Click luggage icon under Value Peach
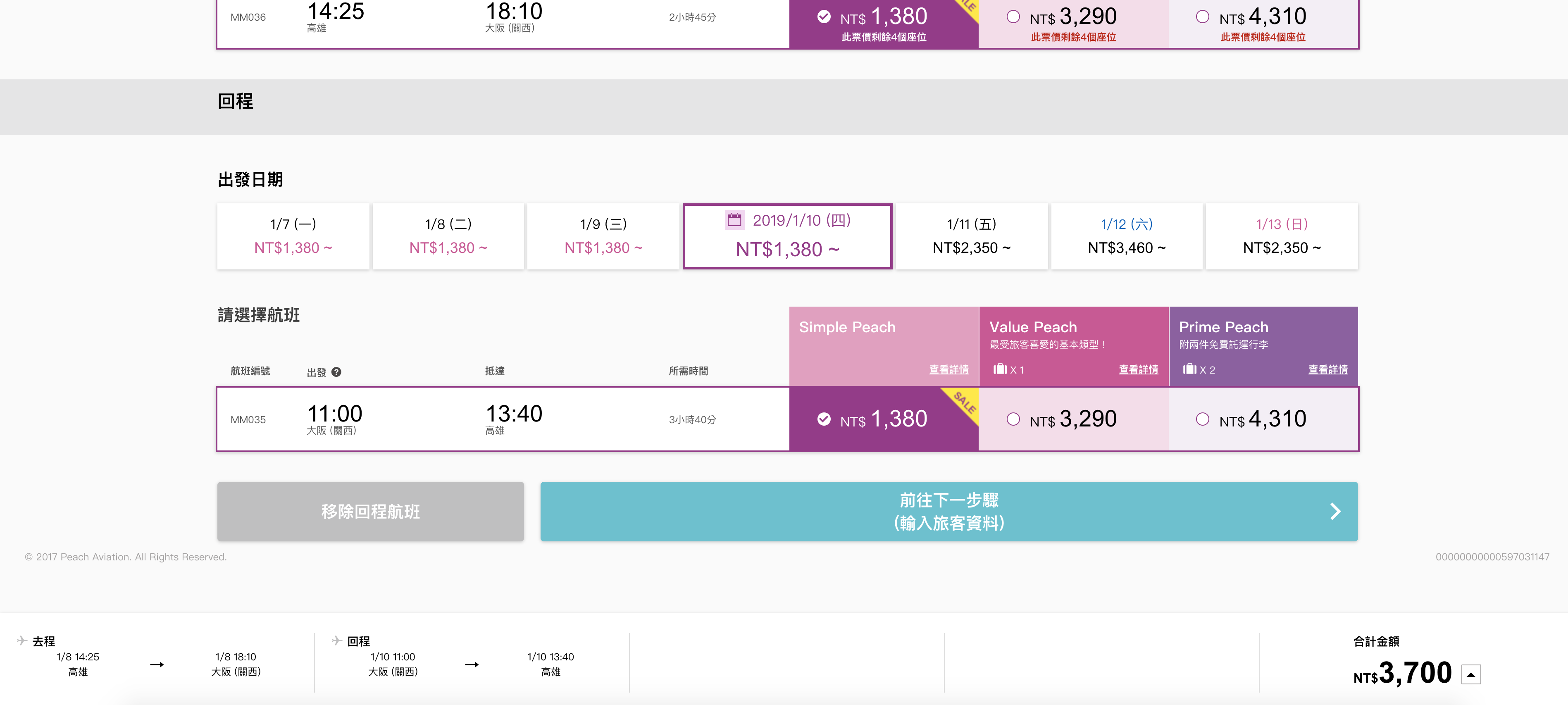The height and width of the screenshot is (705, 1568). click(1000, 369)
